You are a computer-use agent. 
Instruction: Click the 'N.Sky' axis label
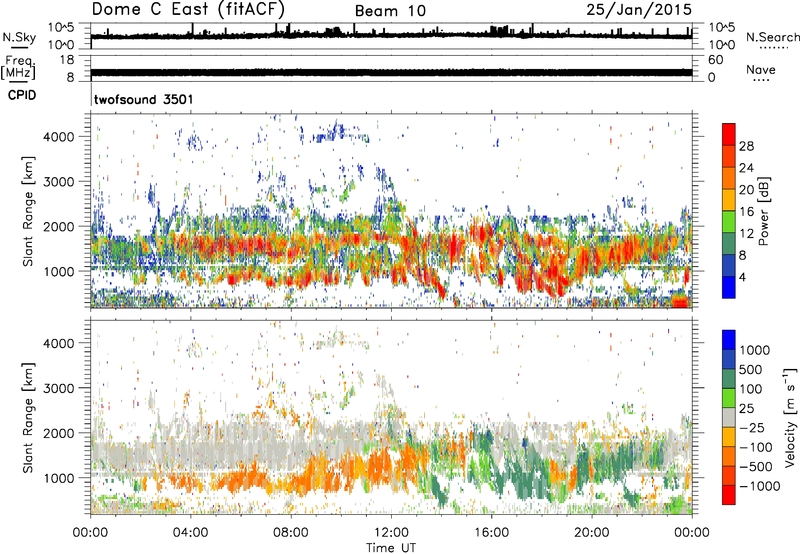tap(19, 37)
